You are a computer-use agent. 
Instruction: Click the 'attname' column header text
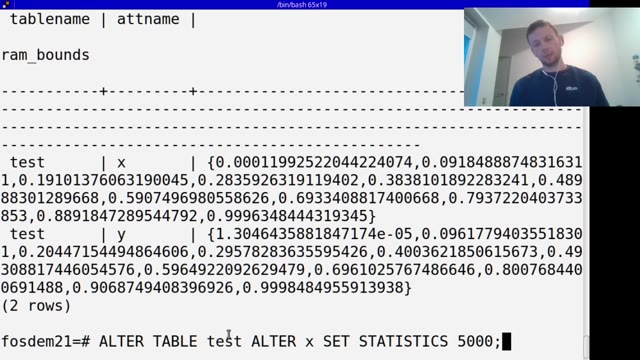click(148, 19)
